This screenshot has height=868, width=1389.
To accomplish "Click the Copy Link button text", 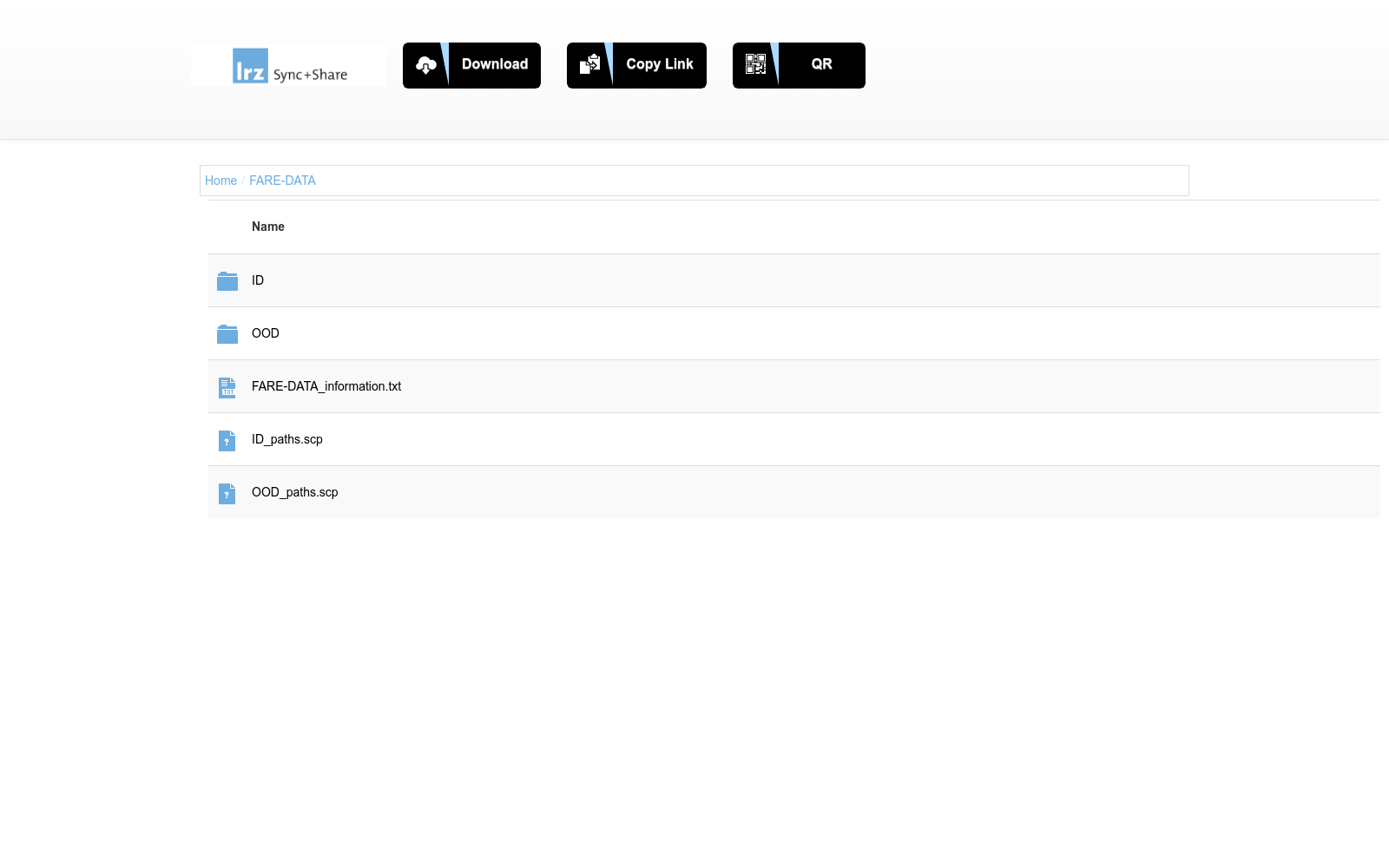I will click(660, 64).
